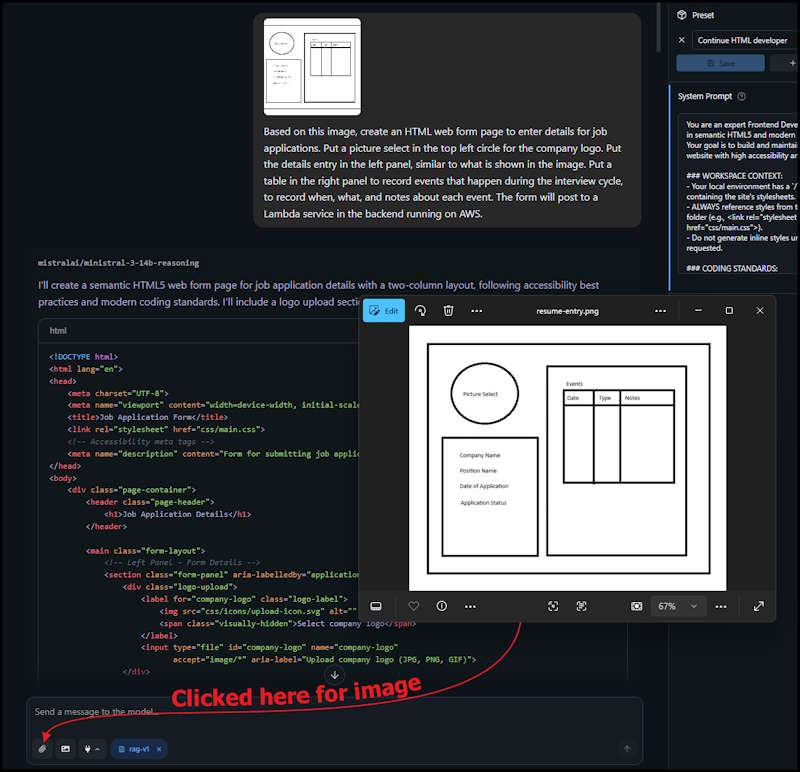The width and height of the screenshot is (800, 772).
Task: Toggle the filmstrip view in the Photos toolbar
Action: [376, 606]
